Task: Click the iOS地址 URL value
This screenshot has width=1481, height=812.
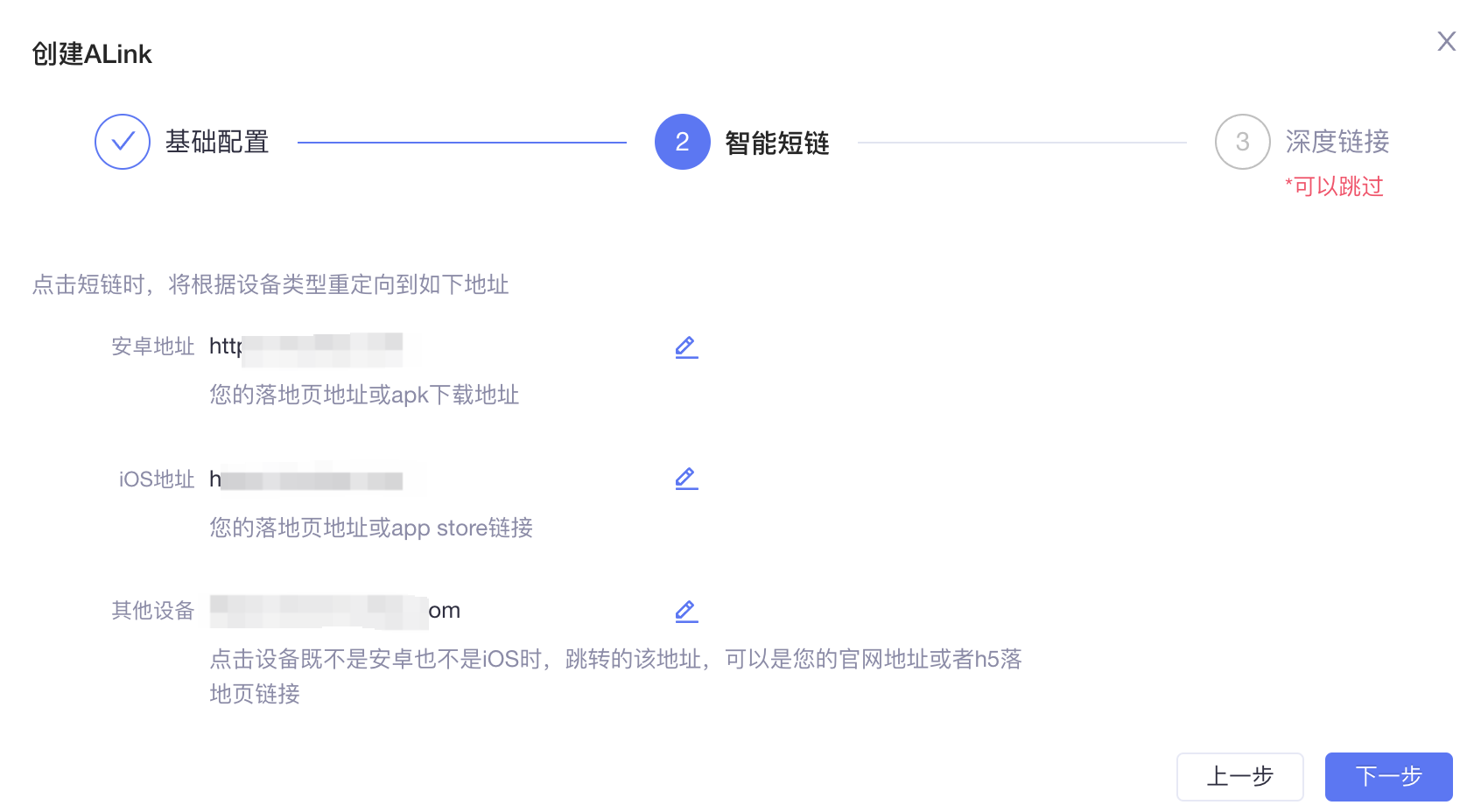Action: click(x=306, y=479)
